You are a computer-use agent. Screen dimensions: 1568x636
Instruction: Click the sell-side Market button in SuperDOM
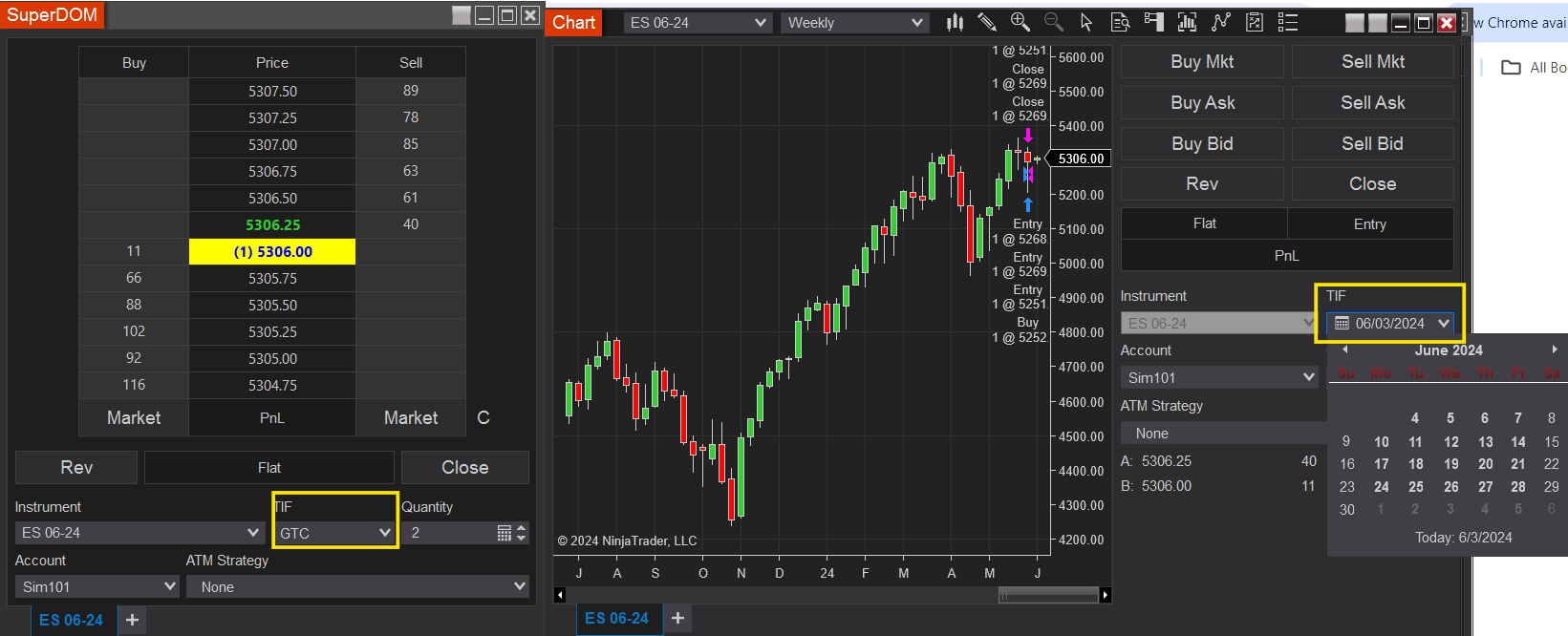coord(411,417)
